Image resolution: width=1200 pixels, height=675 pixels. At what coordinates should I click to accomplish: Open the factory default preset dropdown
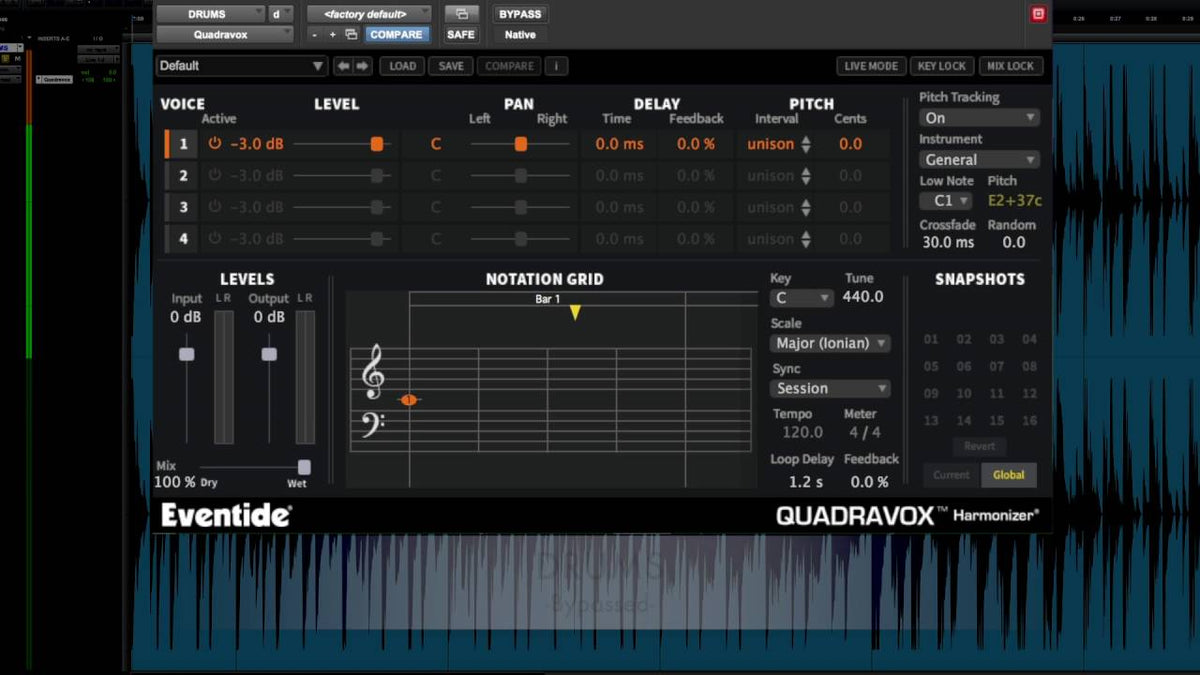pos(369,14)
